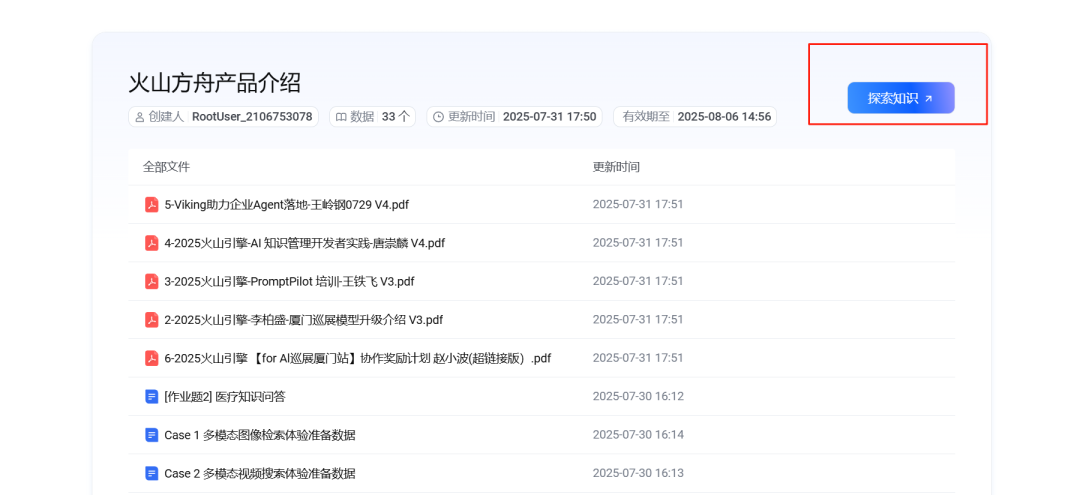The image size is (1080, 495).
Task: Click PDF icon for 6-2025火山引擎 协作奖励计划 file
Action: click(152, 358)
